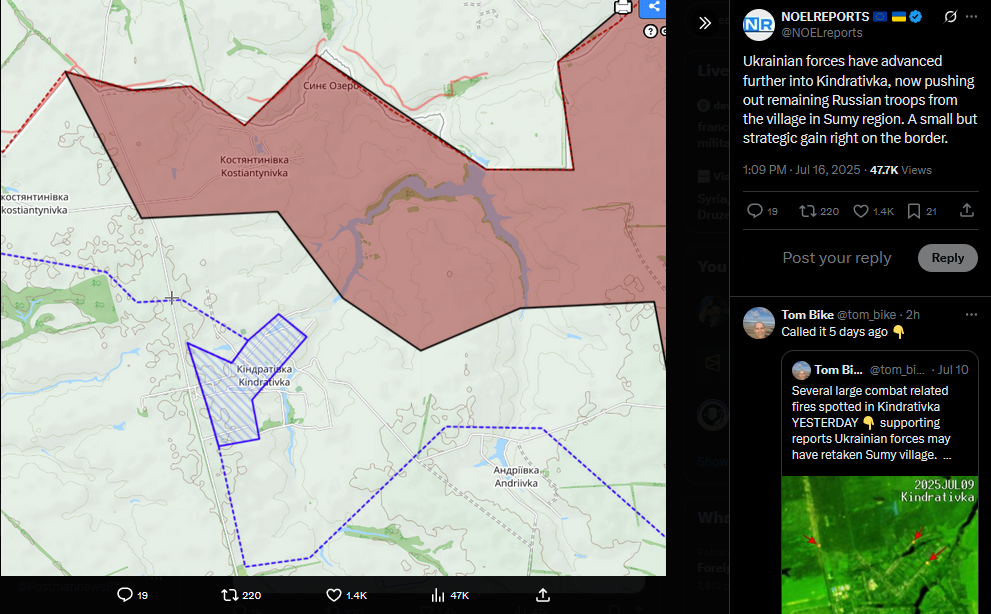The height and width of the screenshot is (614, 991).
Task: Click the blue hatched area near Kindrativka
Action: pos(231,405)
